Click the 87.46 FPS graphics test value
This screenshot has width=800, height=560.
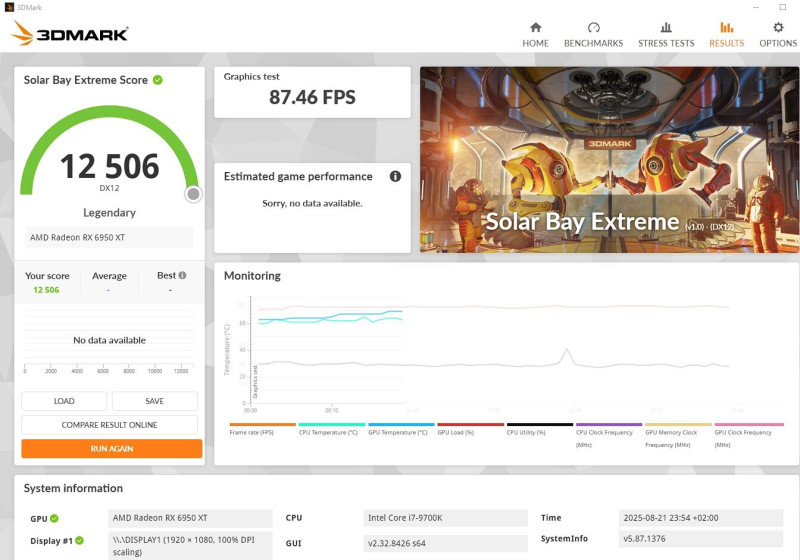click(312, 97)
